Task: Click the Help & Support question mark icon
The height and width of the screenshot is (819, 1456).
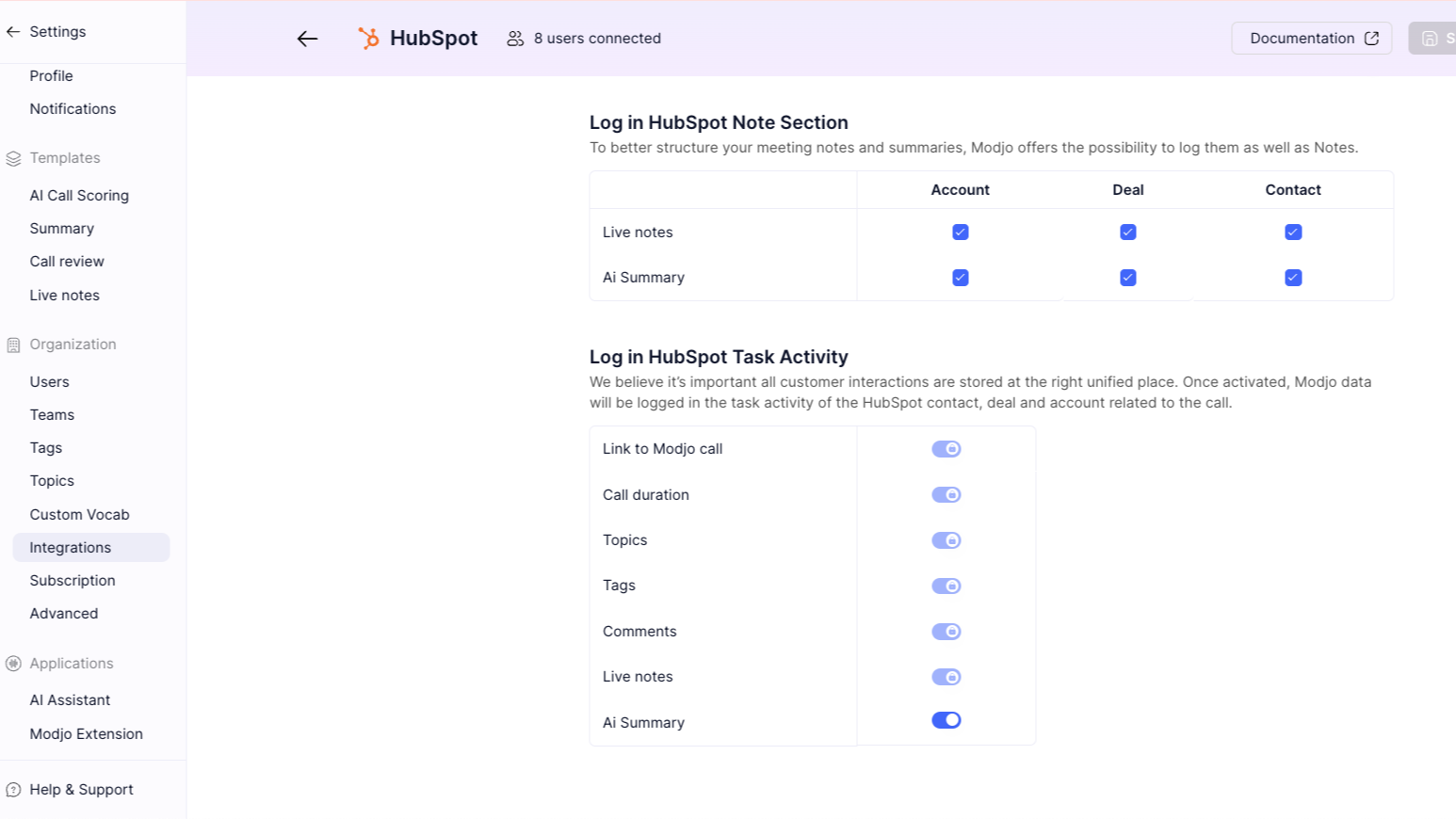Action: click(13, 789)
